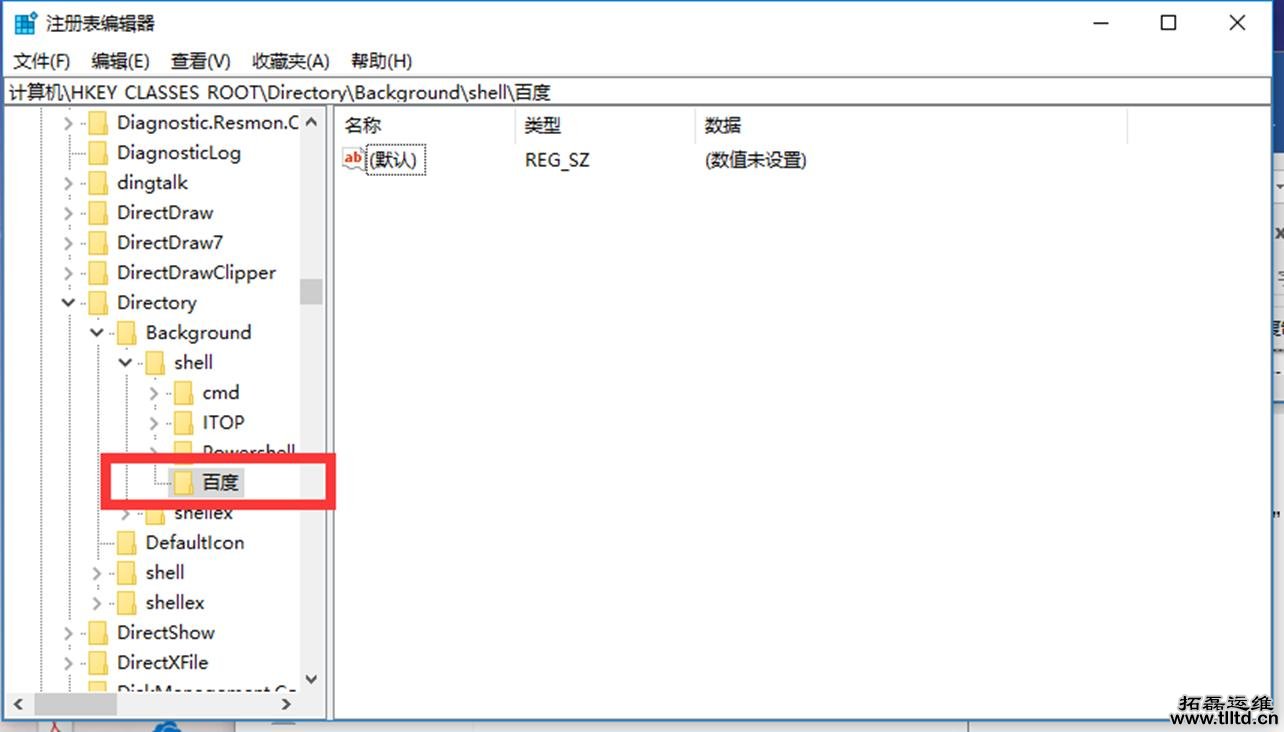Click the registry path address bar
1284x732 pixels.
tap(400, 92)
